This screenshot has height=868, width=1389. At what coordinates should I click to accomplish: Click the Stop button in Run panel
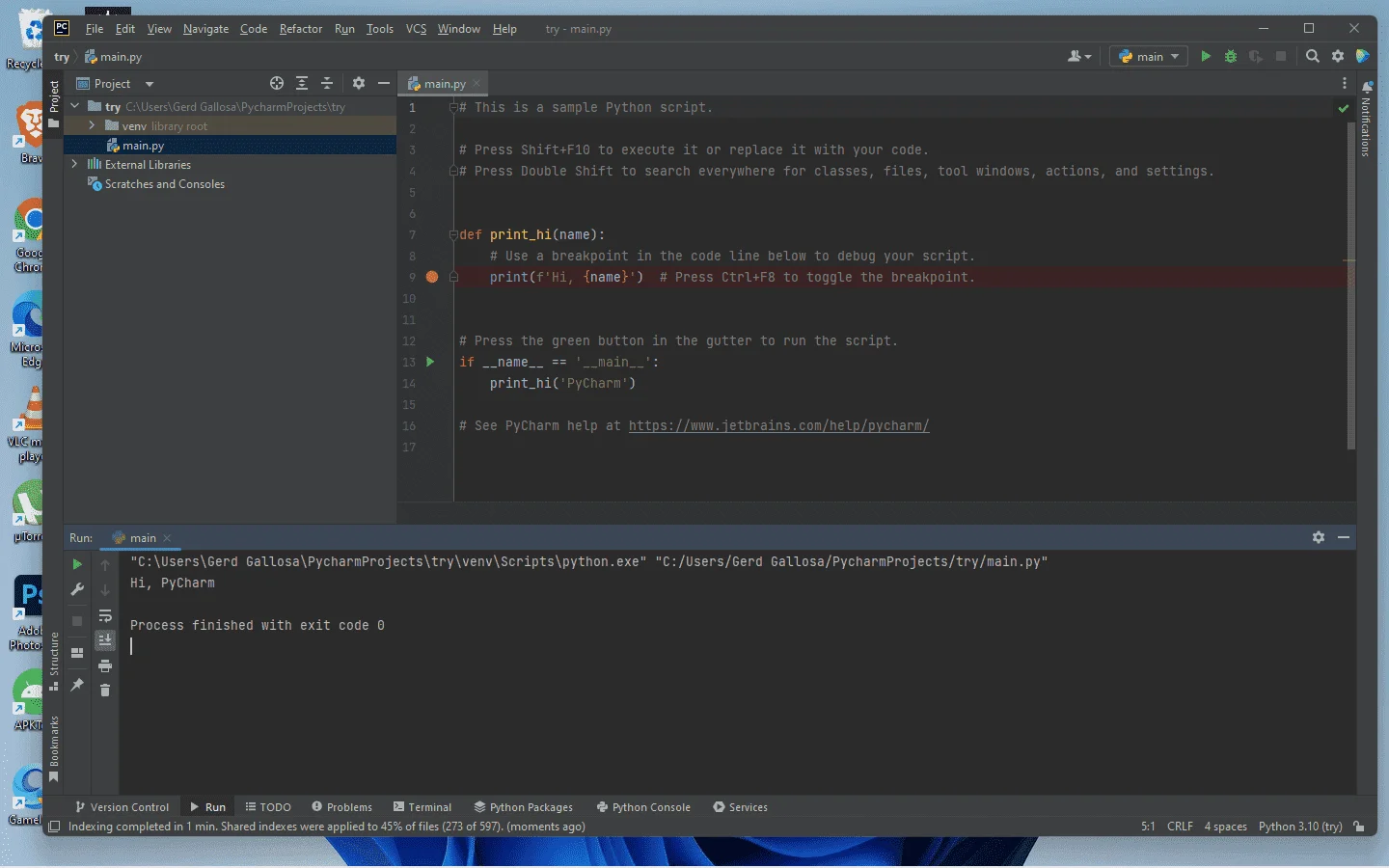[78, 621]
